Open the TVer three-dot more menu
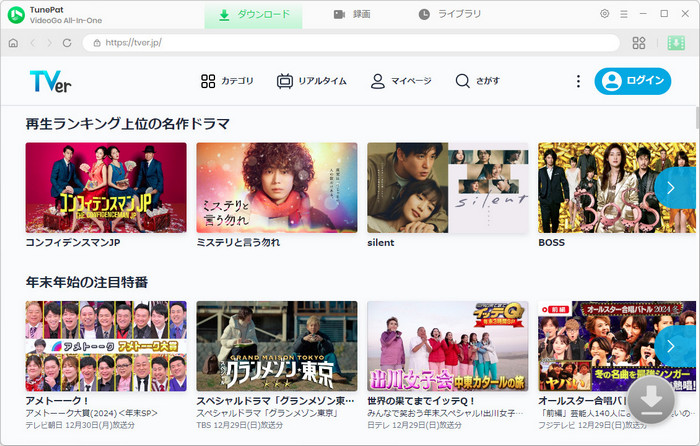Viewport: 700px width, 446px height. [578, 81]
